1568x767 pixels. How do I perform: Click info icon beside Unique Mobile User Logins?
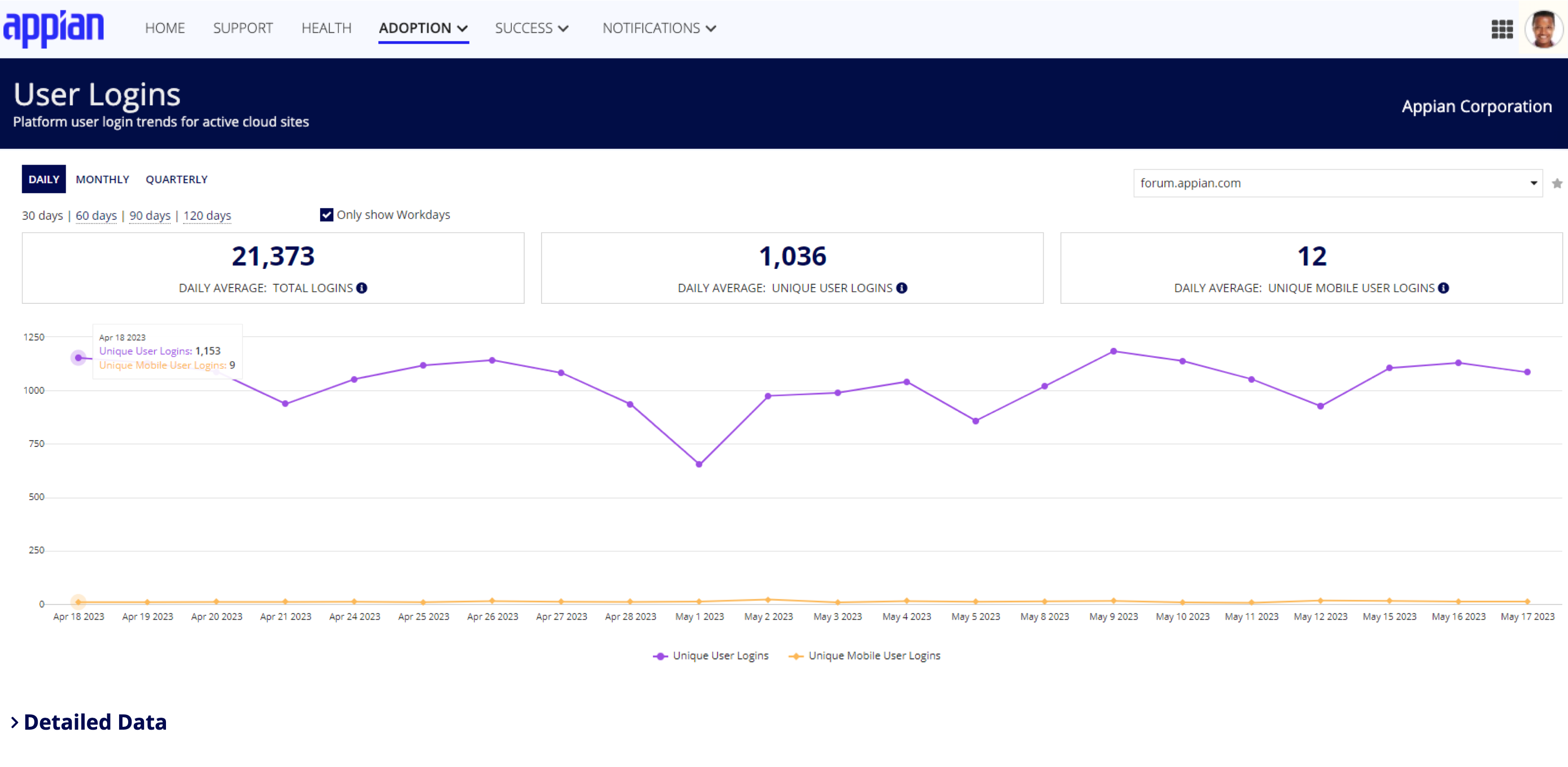click(1443, 288)
